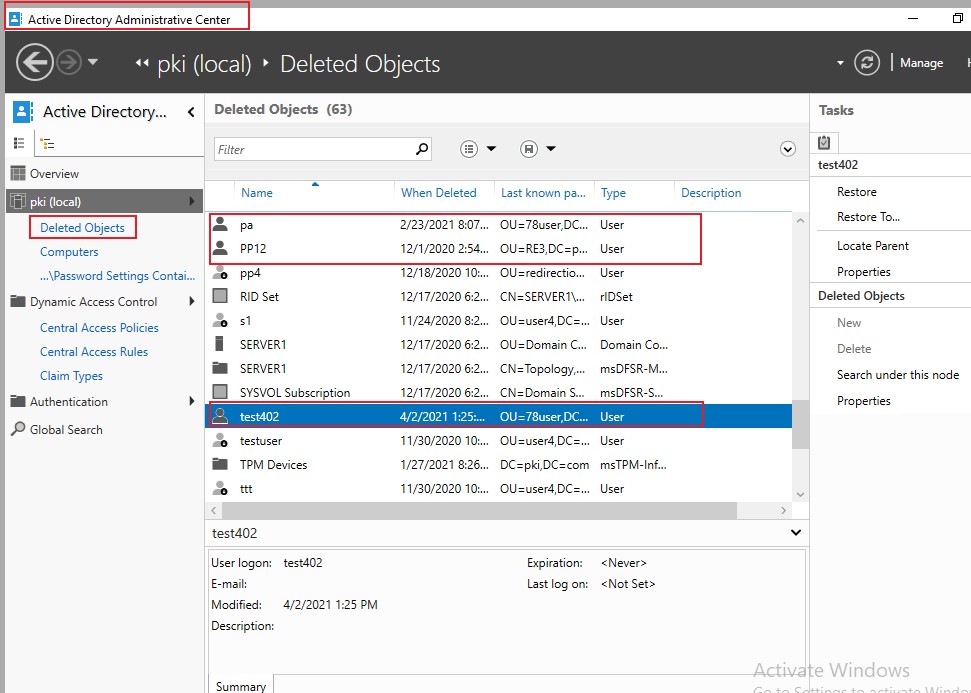971x693 pixels.
Task: Click Locate Parent task
Action: [873, 246]
